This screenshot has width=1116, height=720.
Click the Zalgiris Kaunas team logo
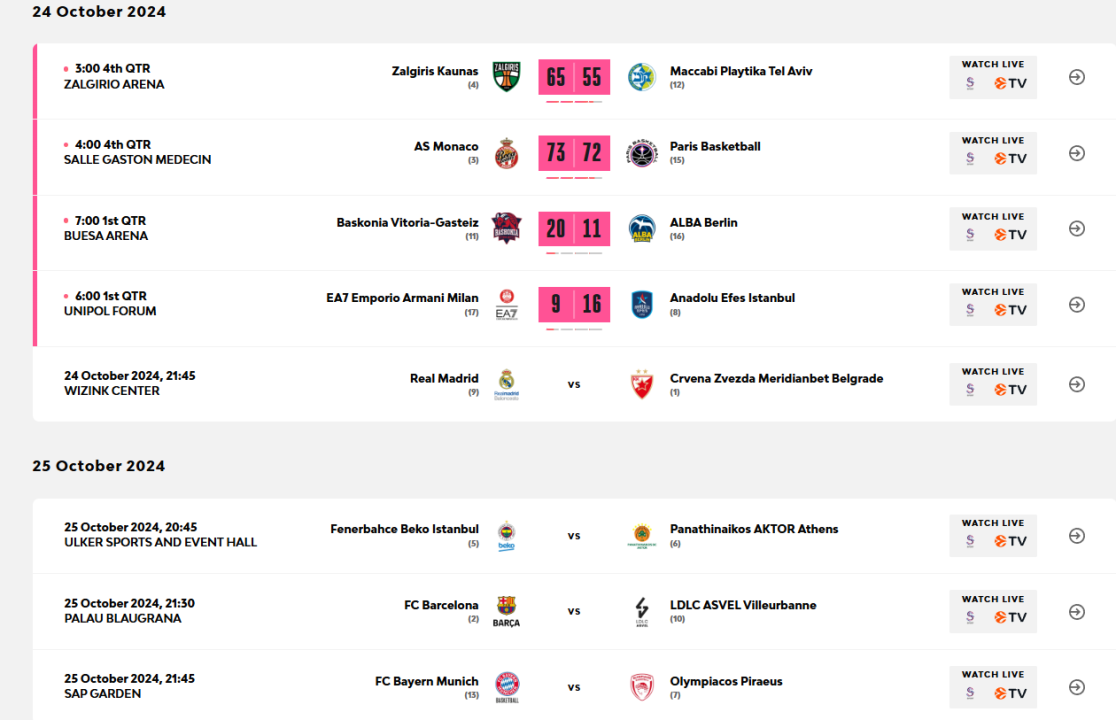click(506, 77)
